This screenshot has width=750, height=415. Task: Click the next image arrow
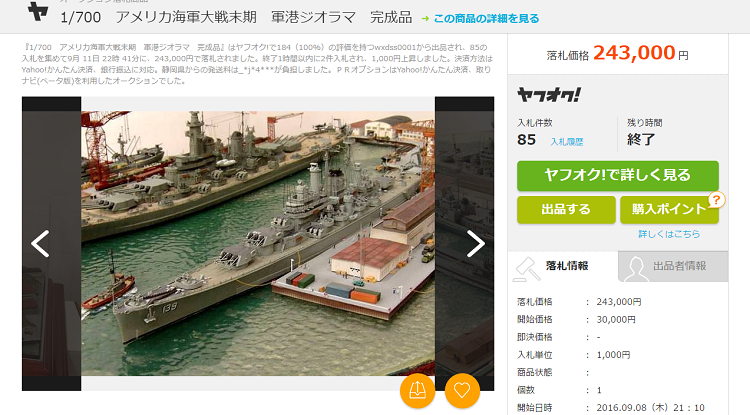point(475,244)
